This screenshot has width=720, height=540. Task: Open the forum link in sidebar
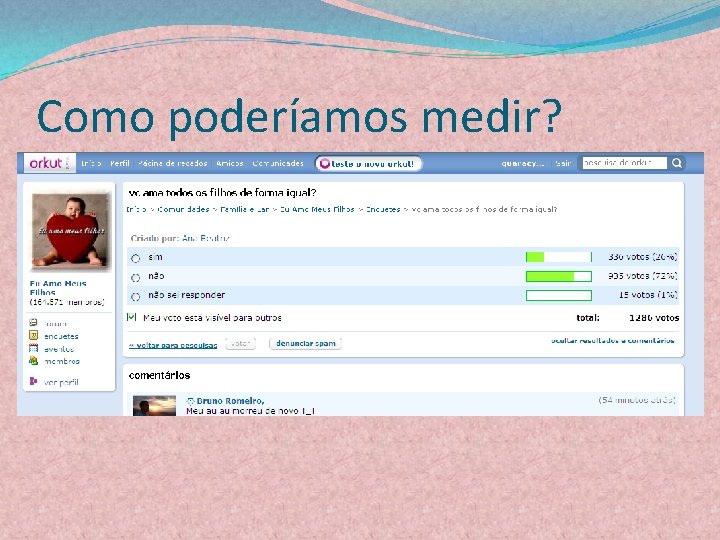[55, 324]
